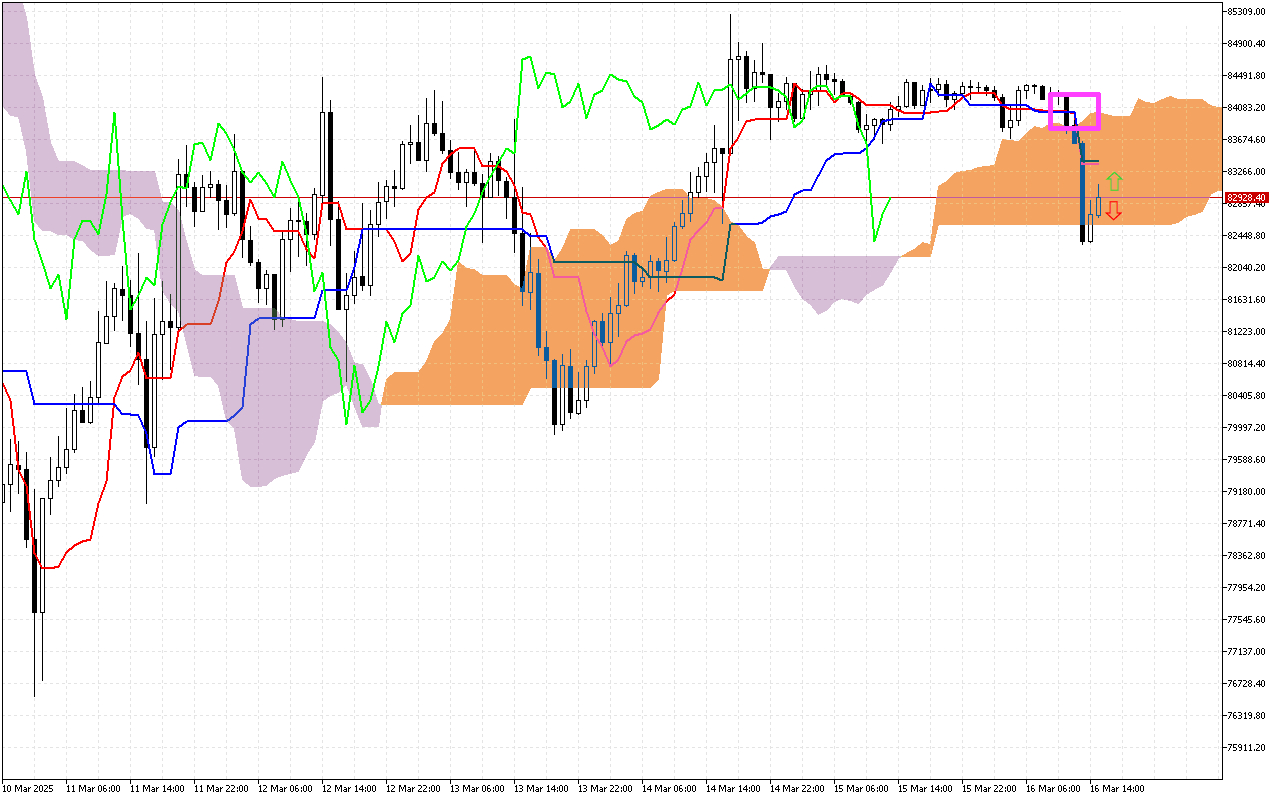Click the 15 Mar 06:00 time label
1280x800 pixels.
click(x=861, y=789)
